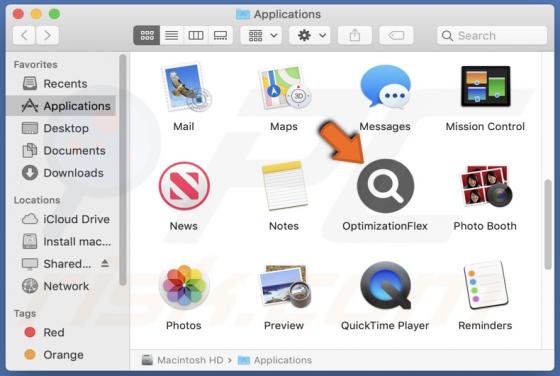Click the Edit Tags toolbar button

coord(396,35)
